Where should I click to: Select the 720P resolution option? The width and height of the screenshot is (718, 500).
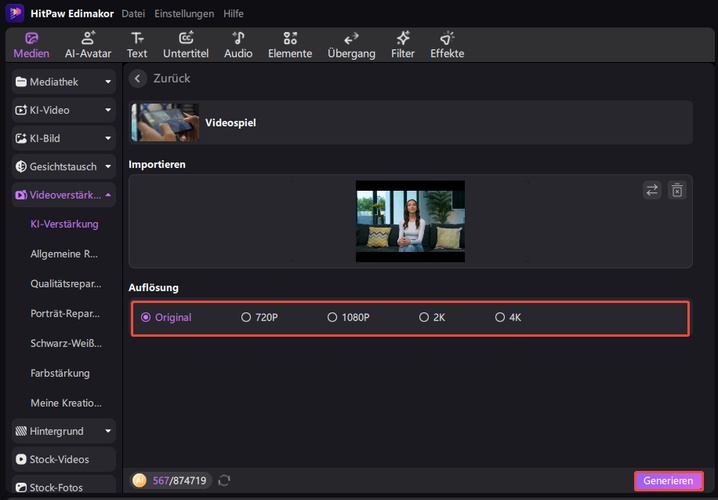pos(260,317)
